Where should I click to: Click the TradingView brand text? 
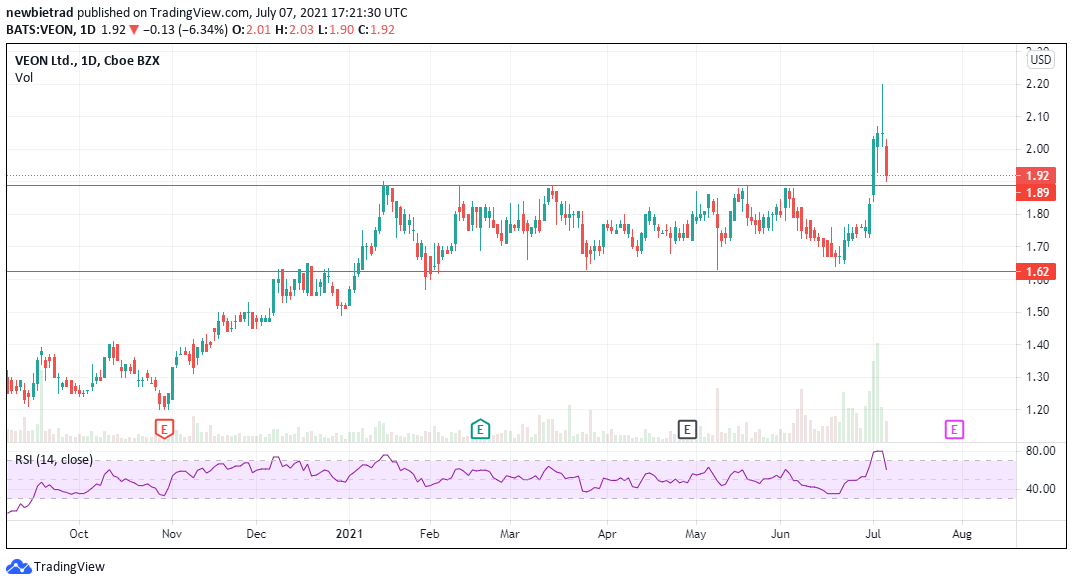69,567
